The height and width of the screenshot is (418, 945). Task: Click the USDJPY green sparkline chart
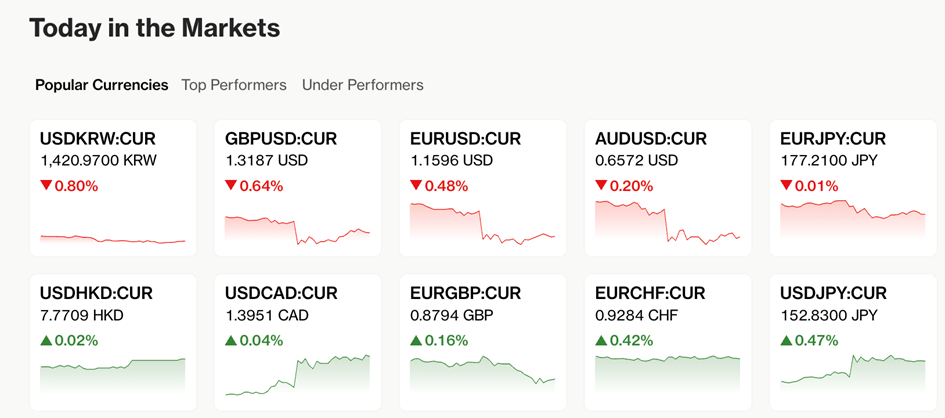(852, 368)
